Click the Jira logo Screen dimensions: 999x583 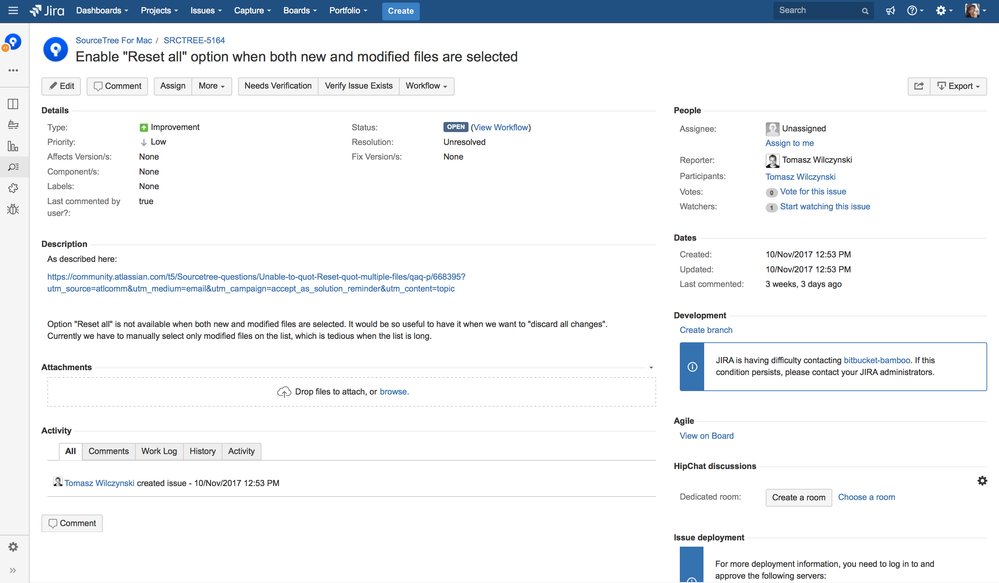tap(47, 11)
